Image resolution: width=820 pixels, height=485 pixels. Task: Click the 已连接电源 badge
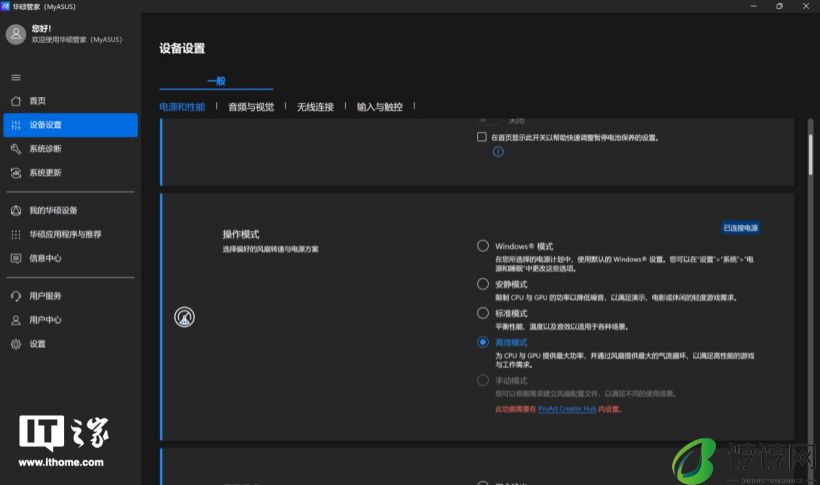click(x=741, y=228)
